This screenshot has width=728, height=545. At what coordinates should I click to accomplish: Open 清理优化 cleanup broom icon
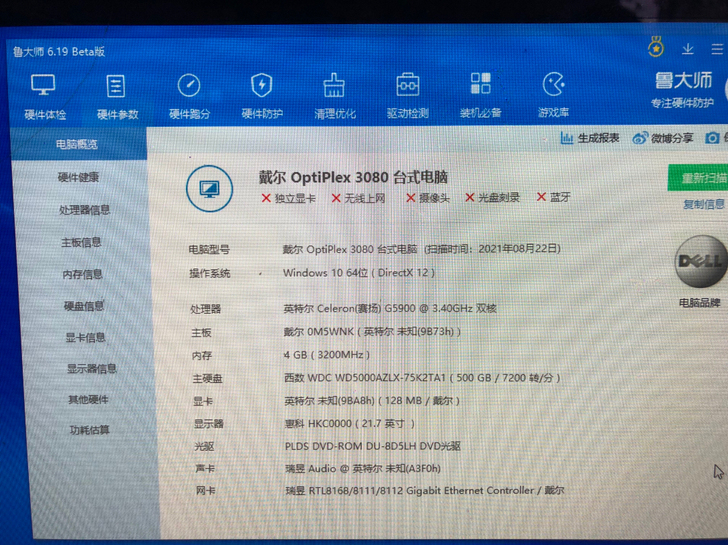[334, 85]
